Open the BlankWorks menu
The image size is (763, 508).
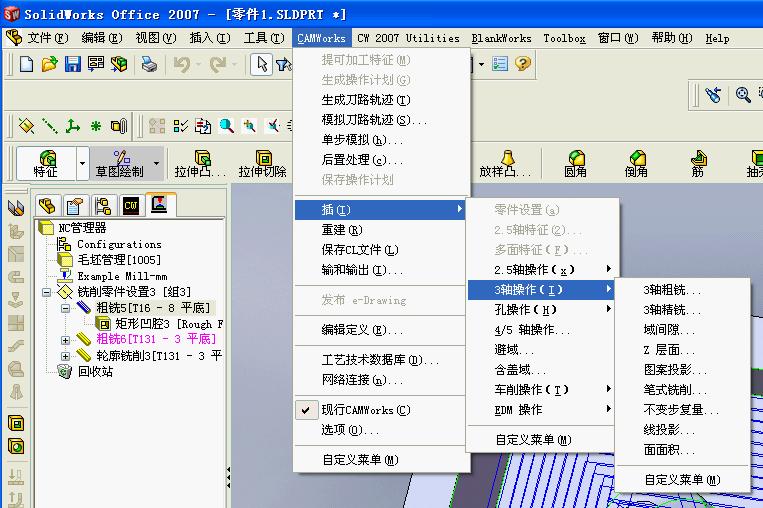coord(501,38)
